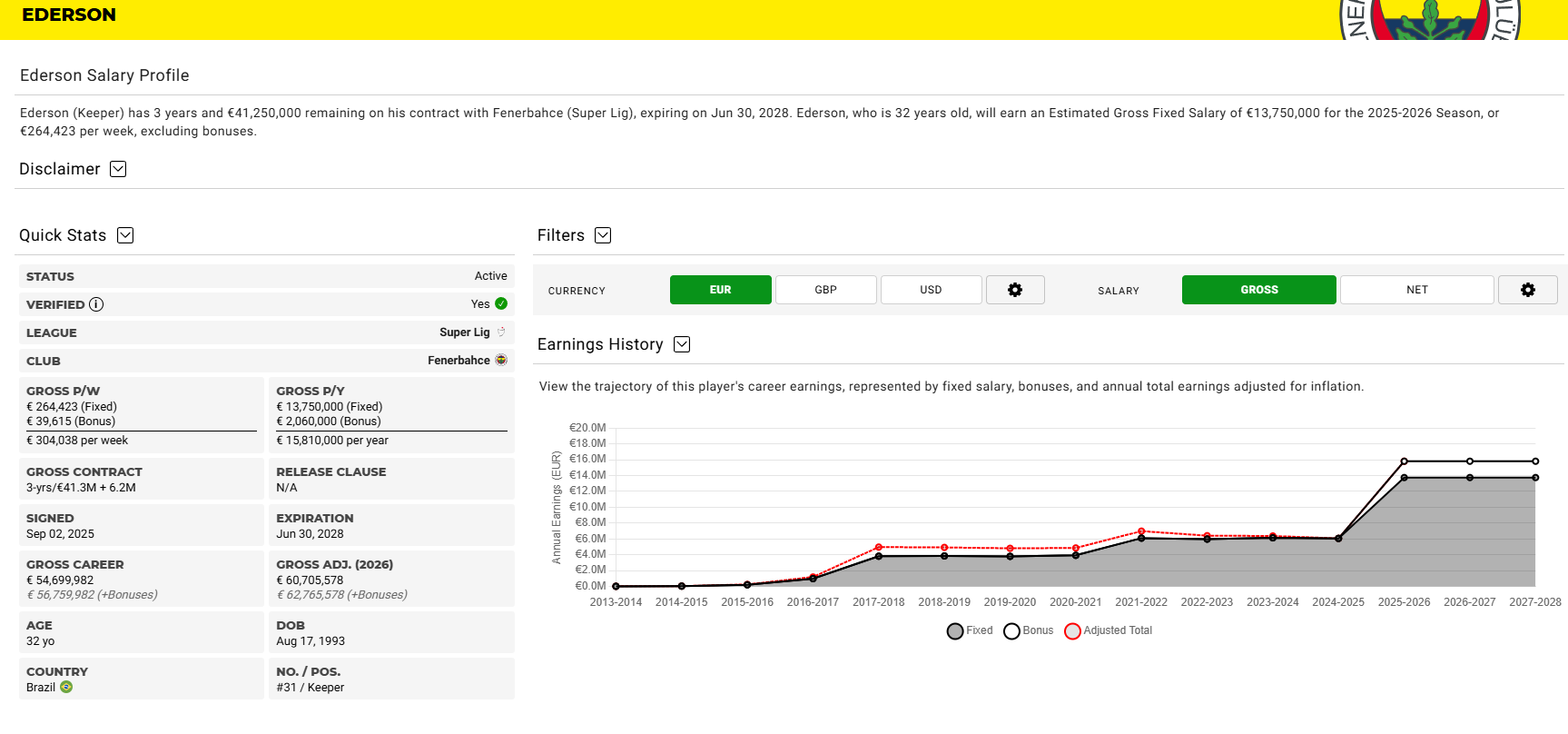Click the Brazil flag icon
The width and height of the screenshot is (1568, 734).
pyautogui.click(x=66, y=687)
